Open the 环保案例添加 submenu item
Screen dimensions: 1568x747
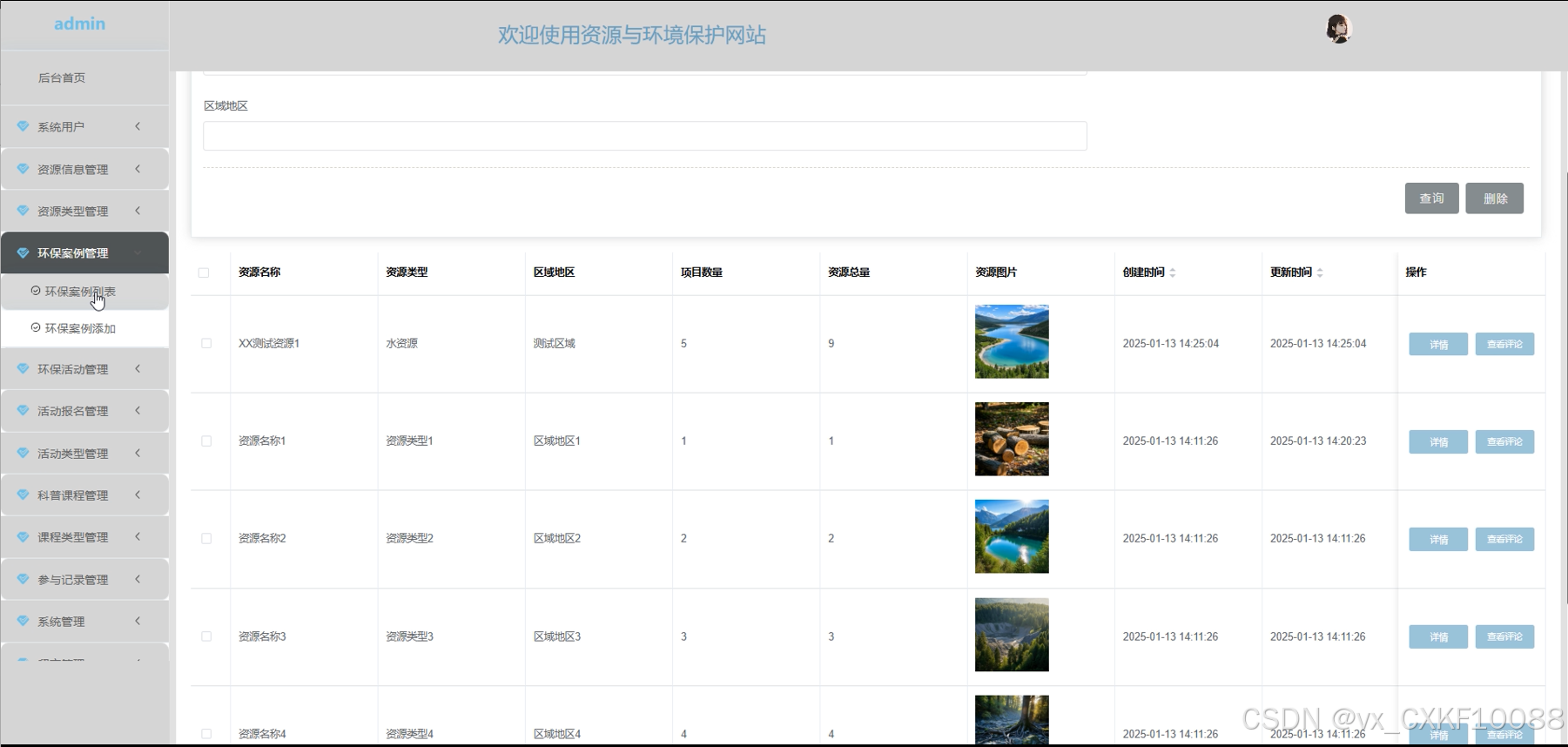point(80,328)
